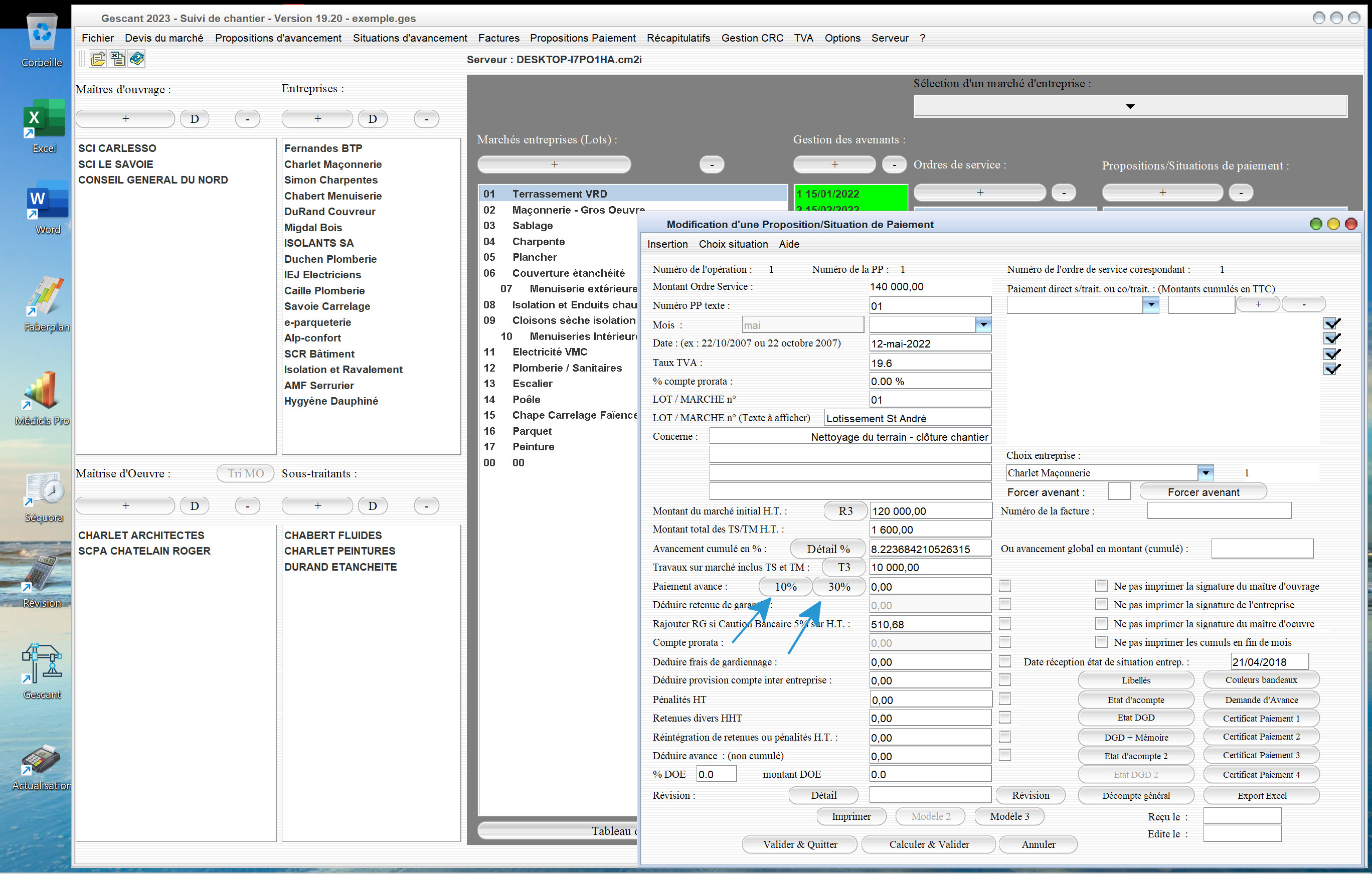Tick 'Ne pas imprimer les cumuls en fin de mois'
The image size is (1372, 874).
click(x=1101, y=641)
